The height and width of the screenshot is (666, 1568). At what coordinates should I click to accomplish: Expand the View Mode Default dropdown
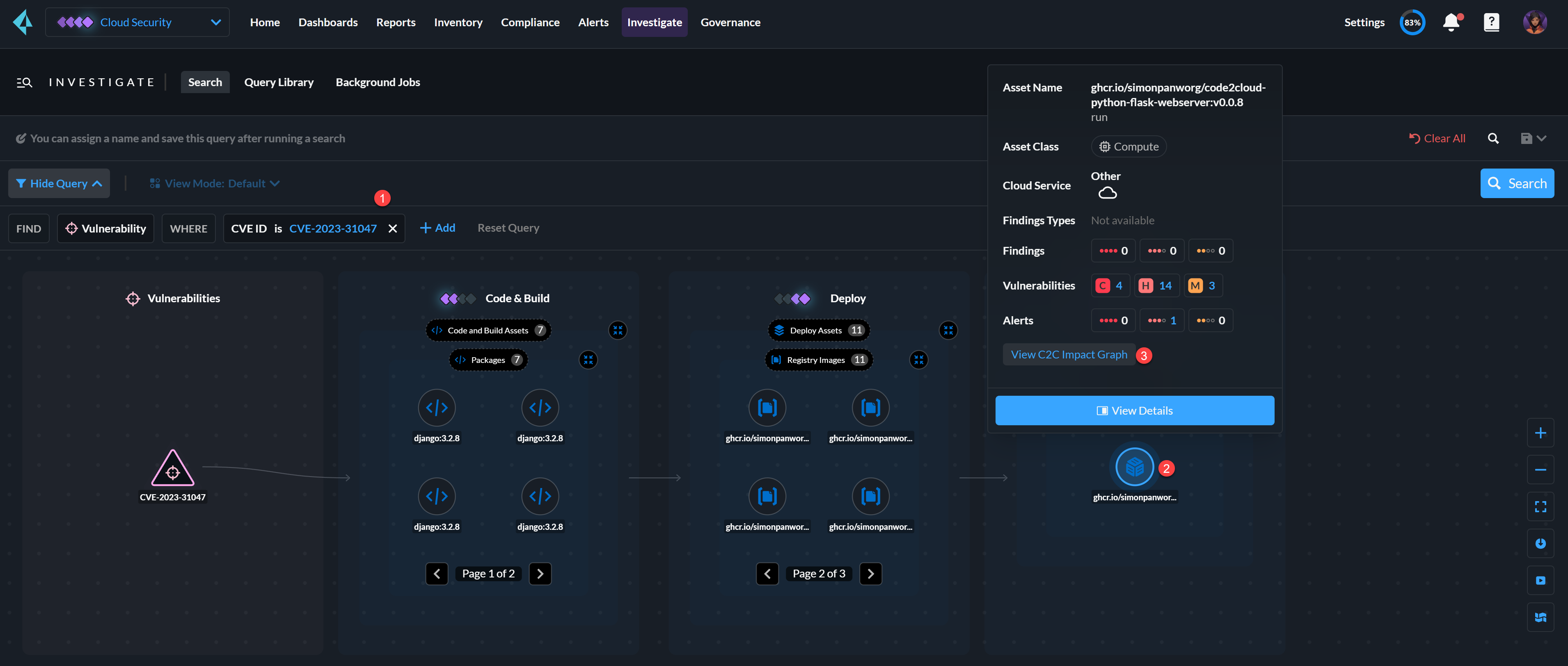(x=215, y=183)
